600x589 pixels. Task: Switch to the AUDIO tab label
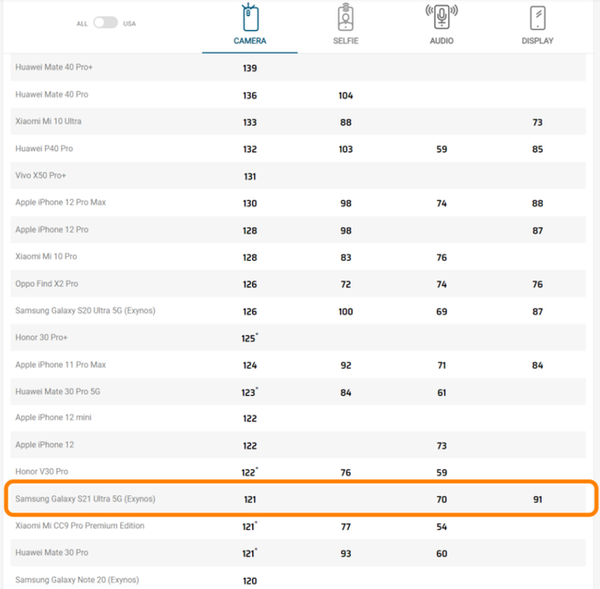442,41
